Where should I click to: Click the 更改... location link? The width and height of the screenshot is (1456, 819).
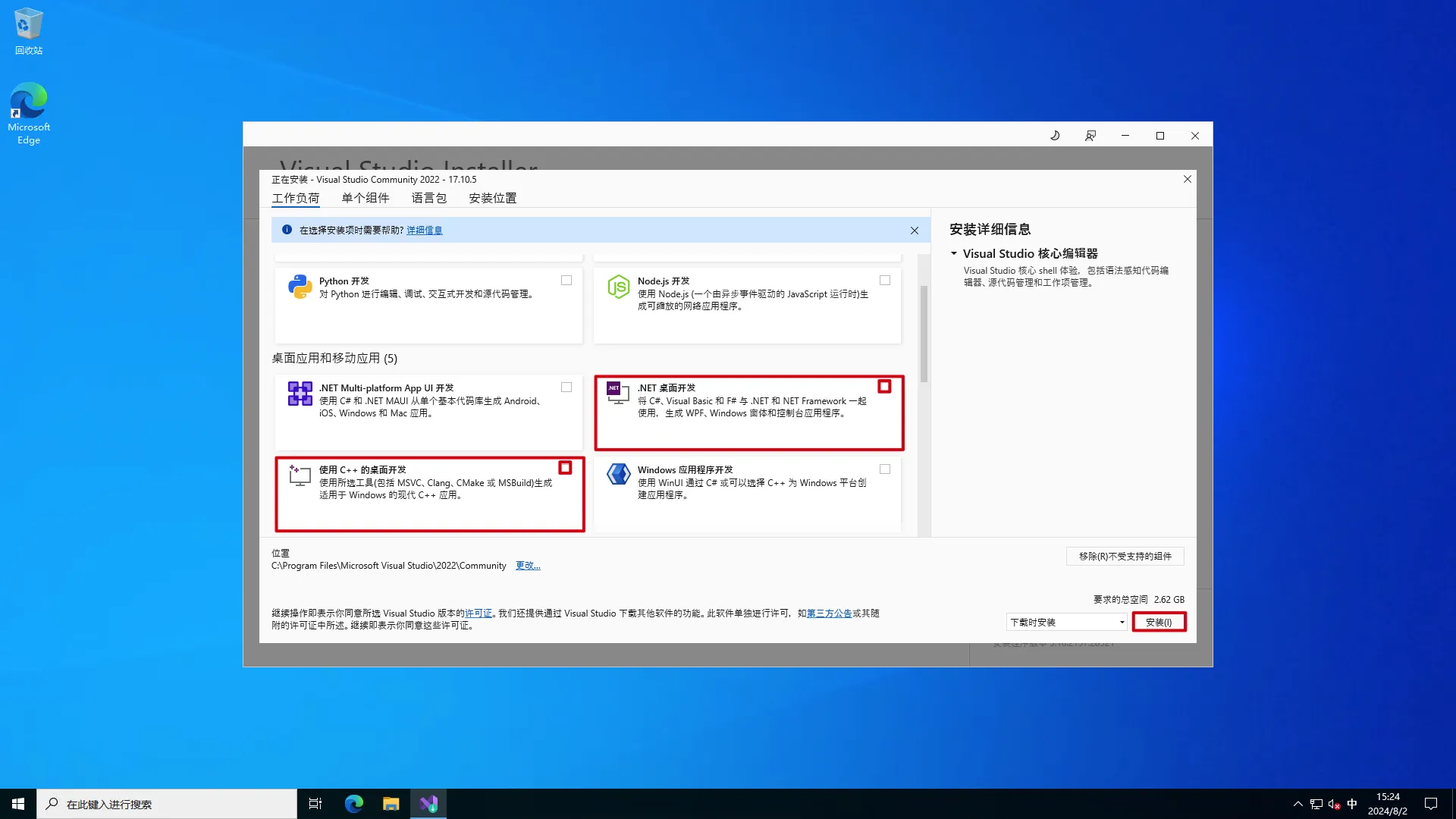(x=528, y=566)
